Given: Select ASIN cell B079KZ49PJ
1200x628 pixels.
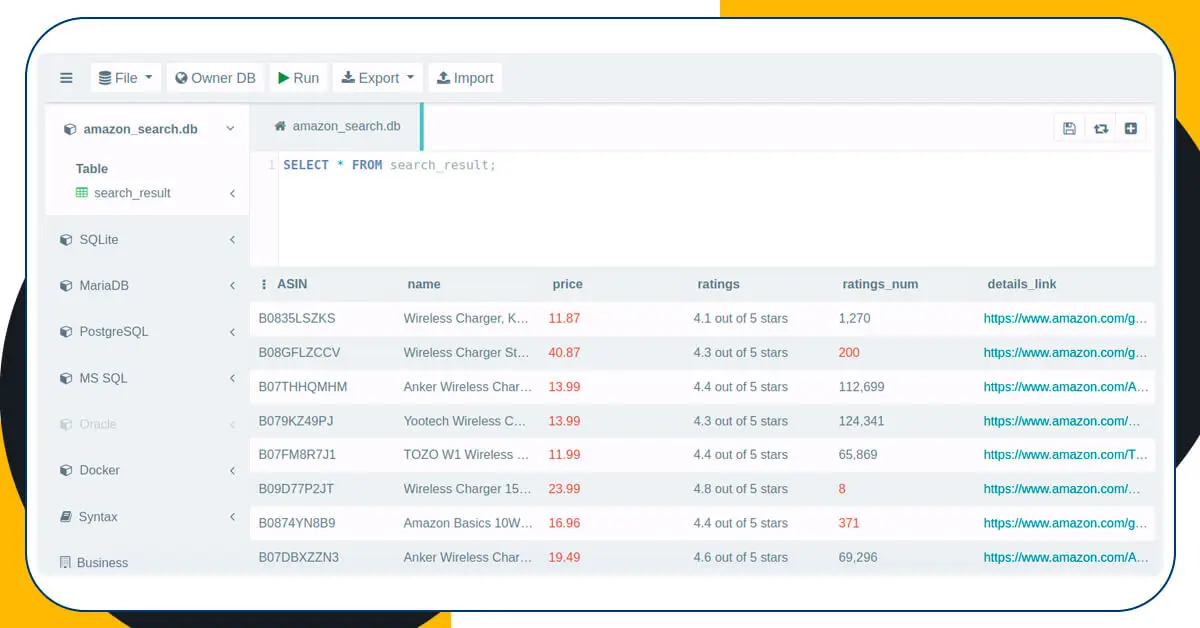Looking at the screenshot, I should tap(296, 421).
